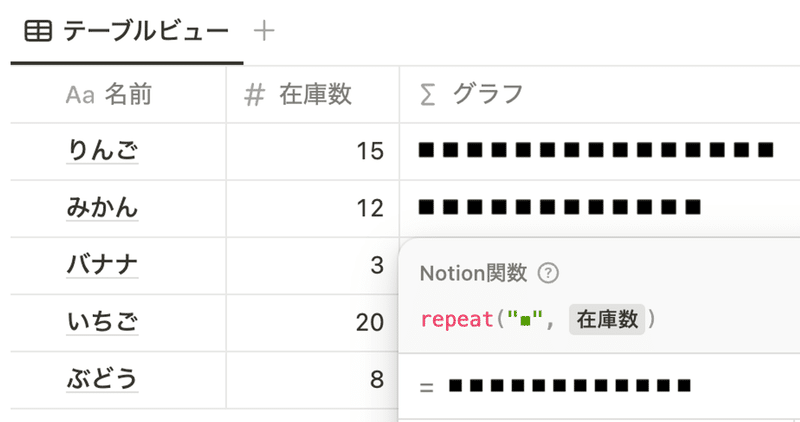
Task: Select the いちご stock cell showing 20
Action: point(313,322)
